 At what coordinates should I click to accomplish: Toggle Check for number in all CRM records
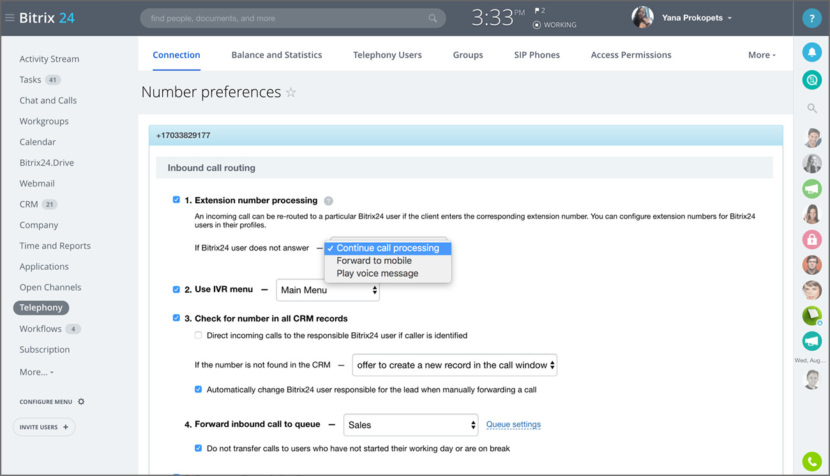[x=176, y=318]
